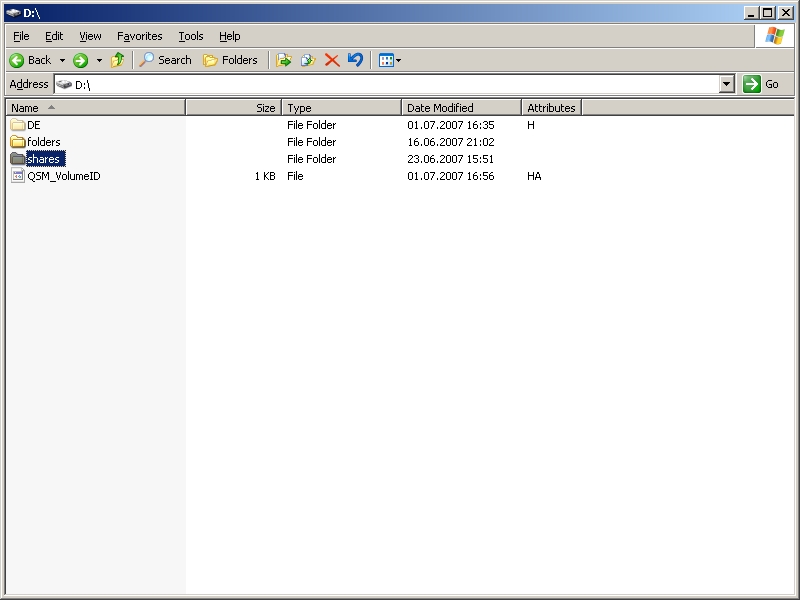Sort by Date Modified column header
800x600 pixels.
pos(460,108)
